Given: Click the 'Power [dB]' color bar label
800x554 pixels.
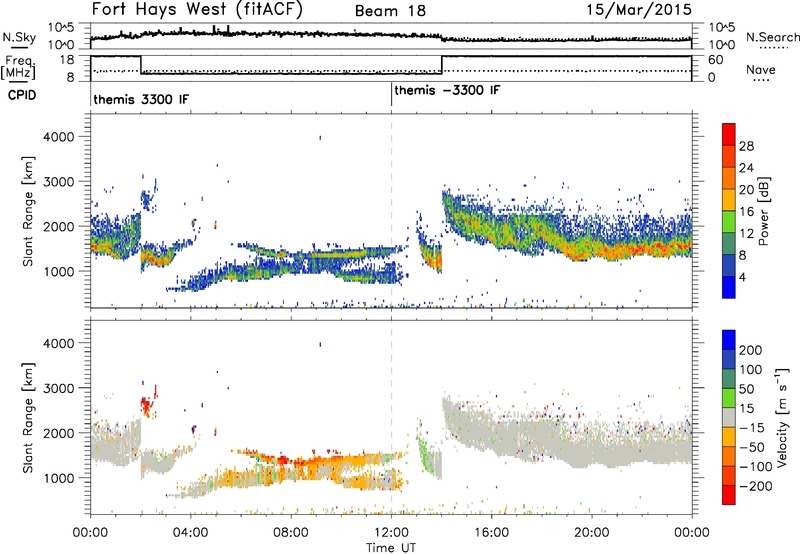Looking at the screenshot, I should click(x=764, y=211).
